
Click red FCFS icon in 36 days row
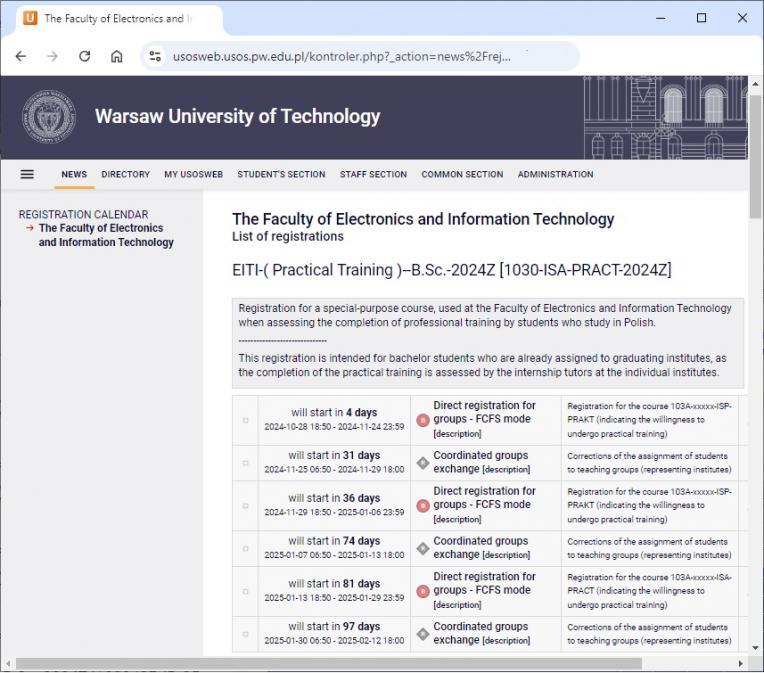[x=423, y=505]
